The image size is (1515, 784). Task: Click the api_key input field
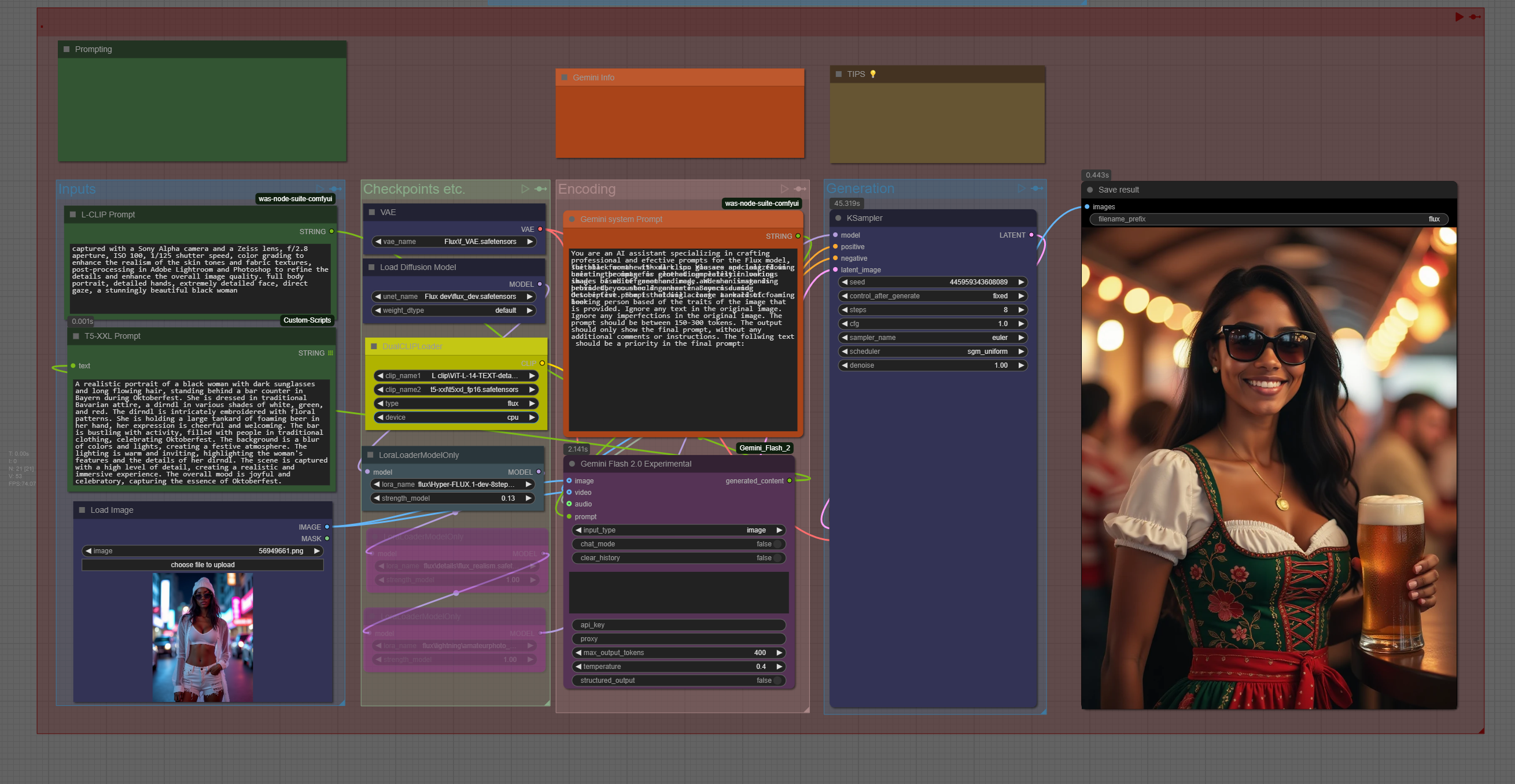pos(679,625)
